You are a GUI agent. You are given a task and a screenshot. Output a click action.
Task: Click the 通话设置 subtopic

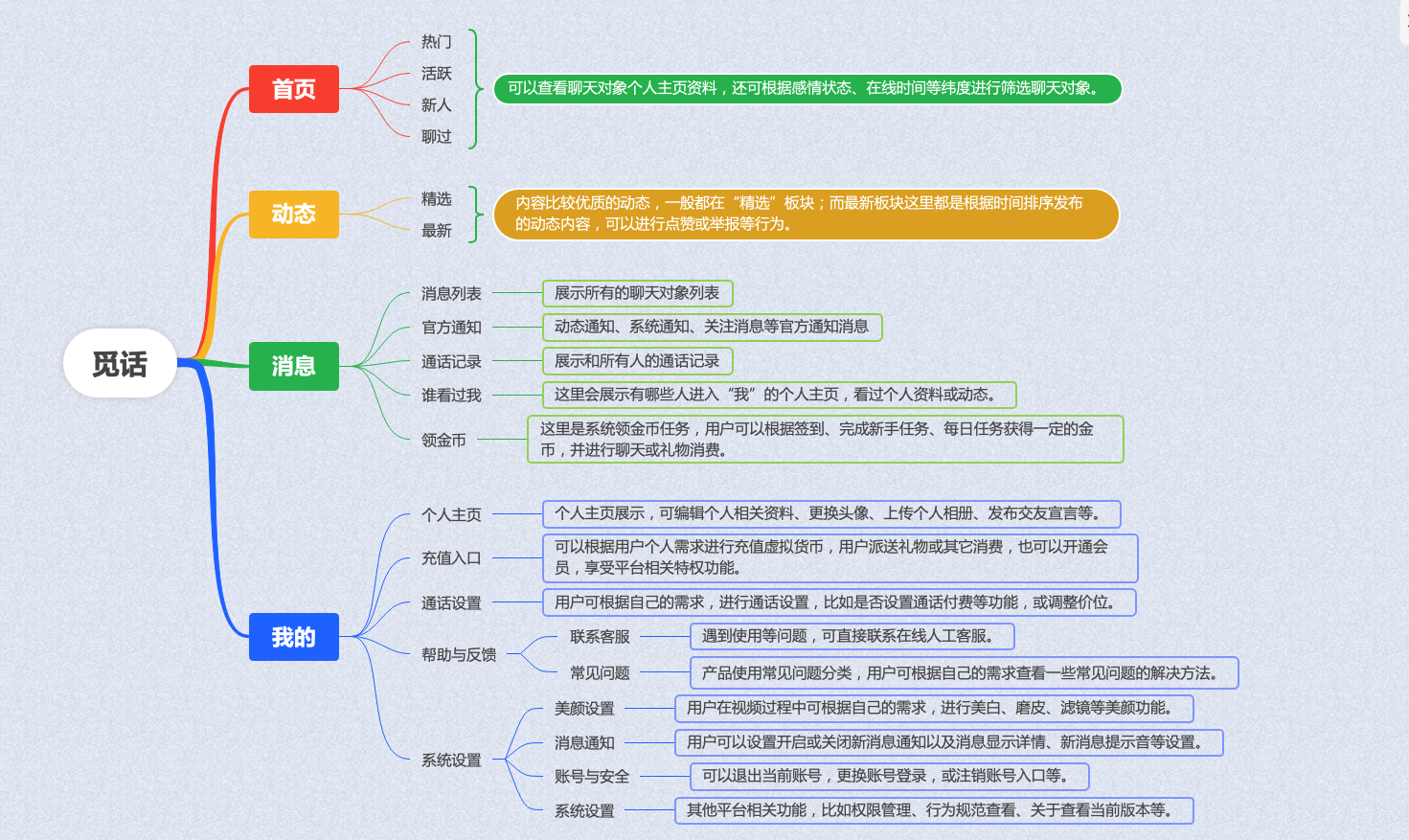pyautogui.click(x=451, y=603)
